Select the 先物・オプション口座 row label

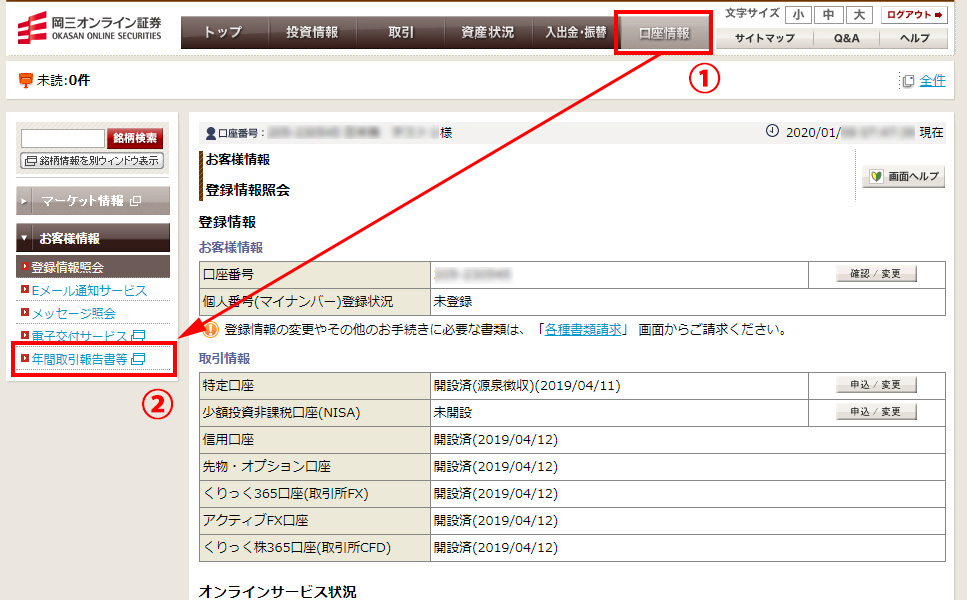click(x=315, y=467)
